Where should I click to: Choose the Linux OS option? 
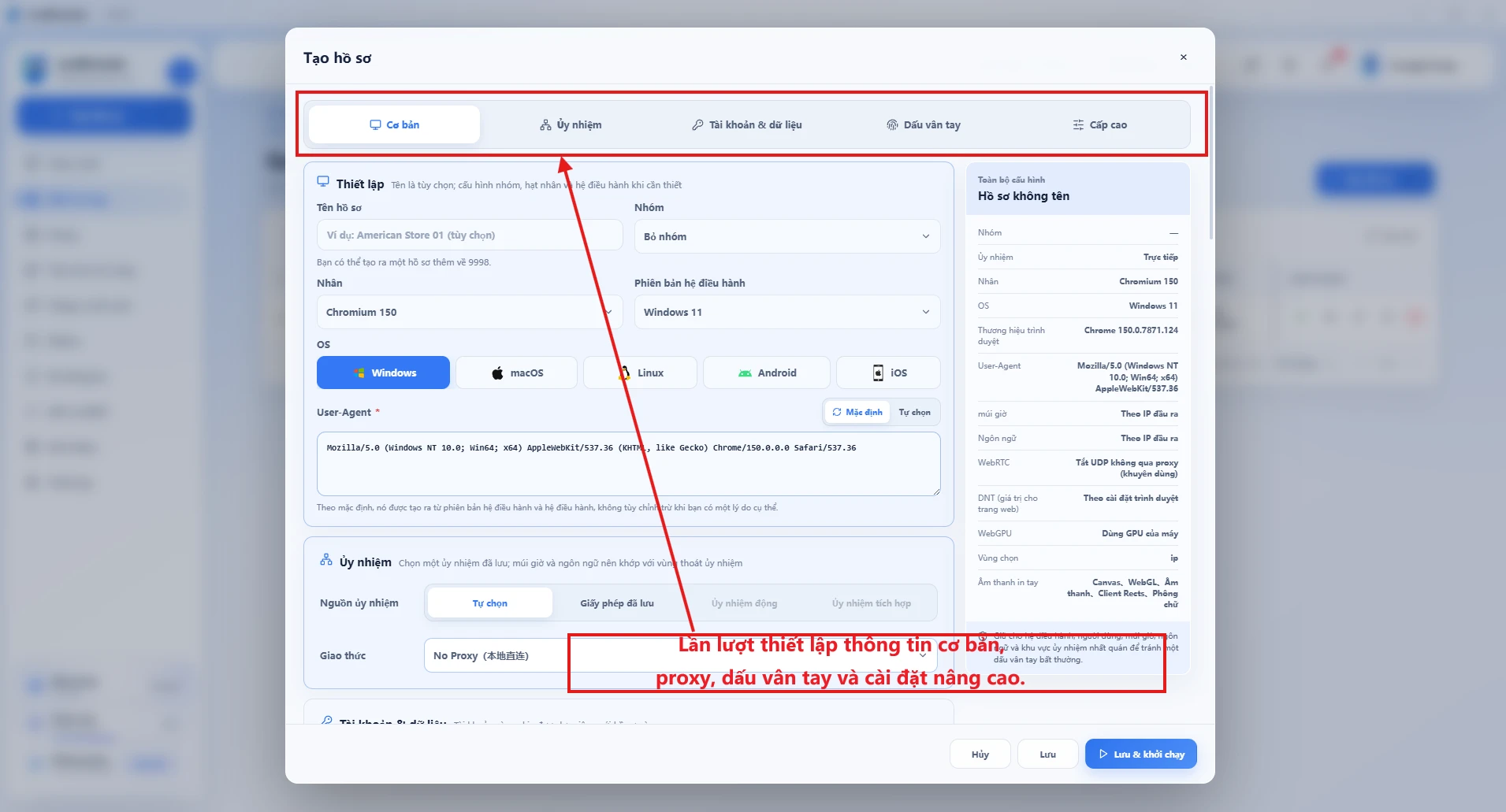pos(640,373)
